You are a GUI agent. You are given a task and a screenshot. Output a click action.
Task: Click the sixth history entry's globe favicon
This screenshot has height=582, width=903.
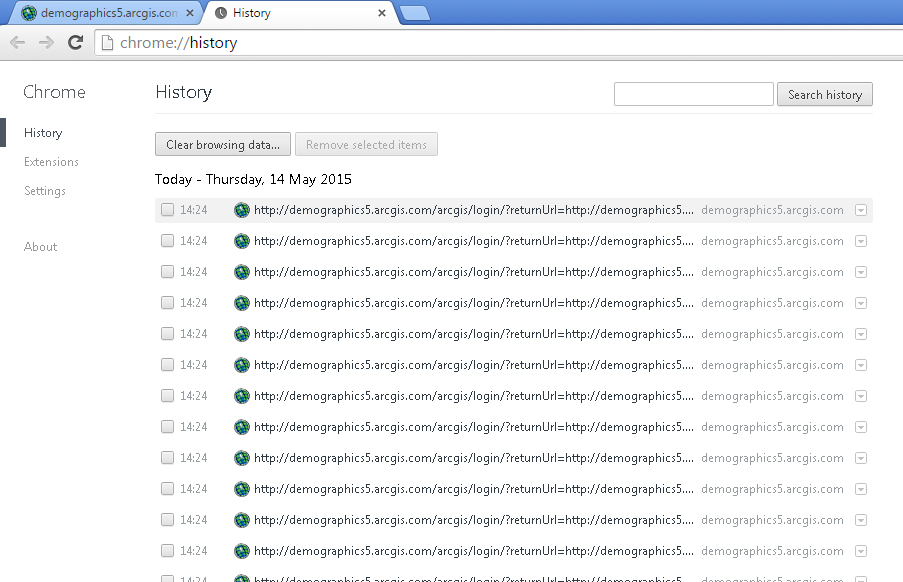point(242,366)
